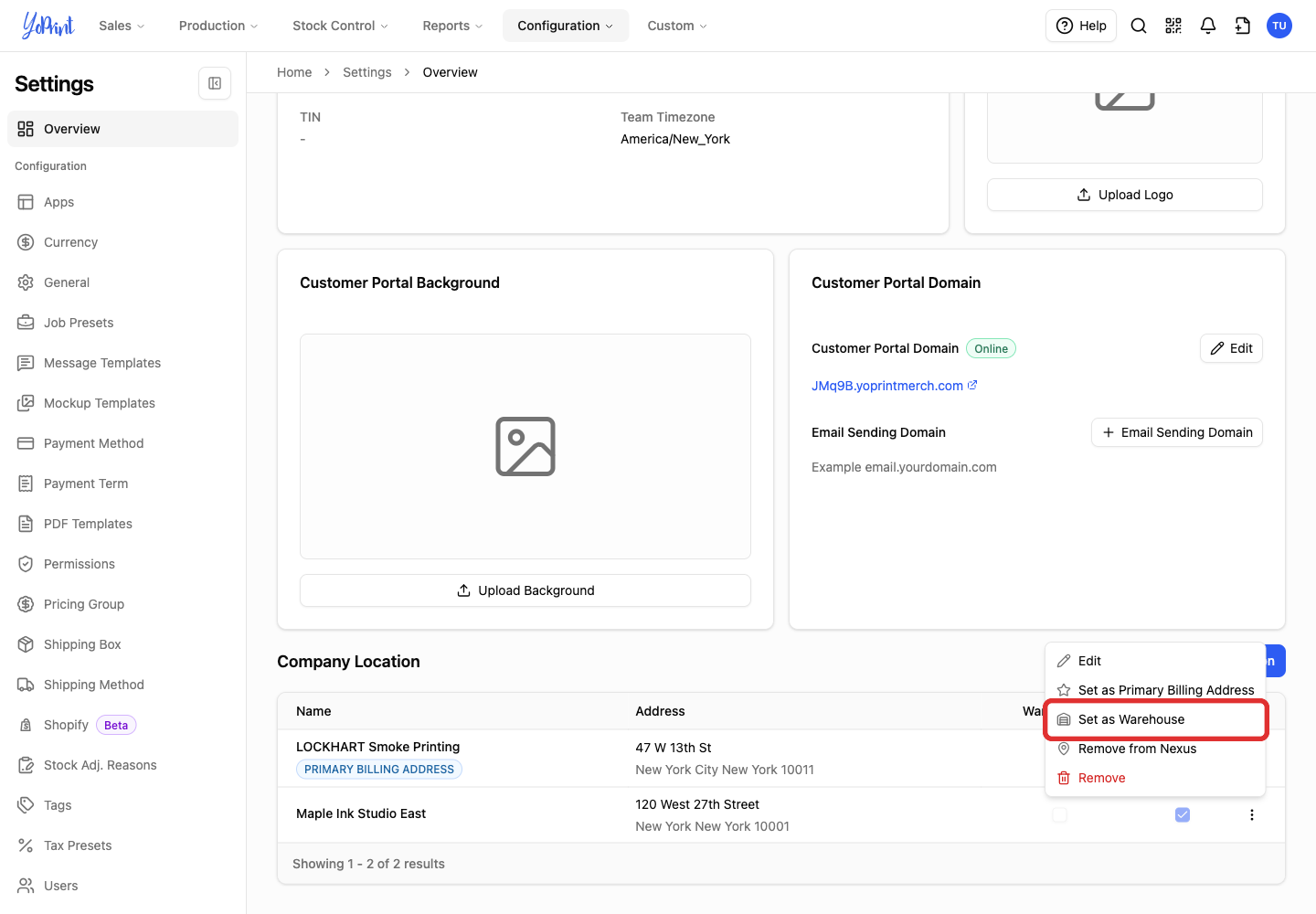The height and width of the screenshot is (914, 1316).
Task: Click Upload Background
Action: coord(525,590)
